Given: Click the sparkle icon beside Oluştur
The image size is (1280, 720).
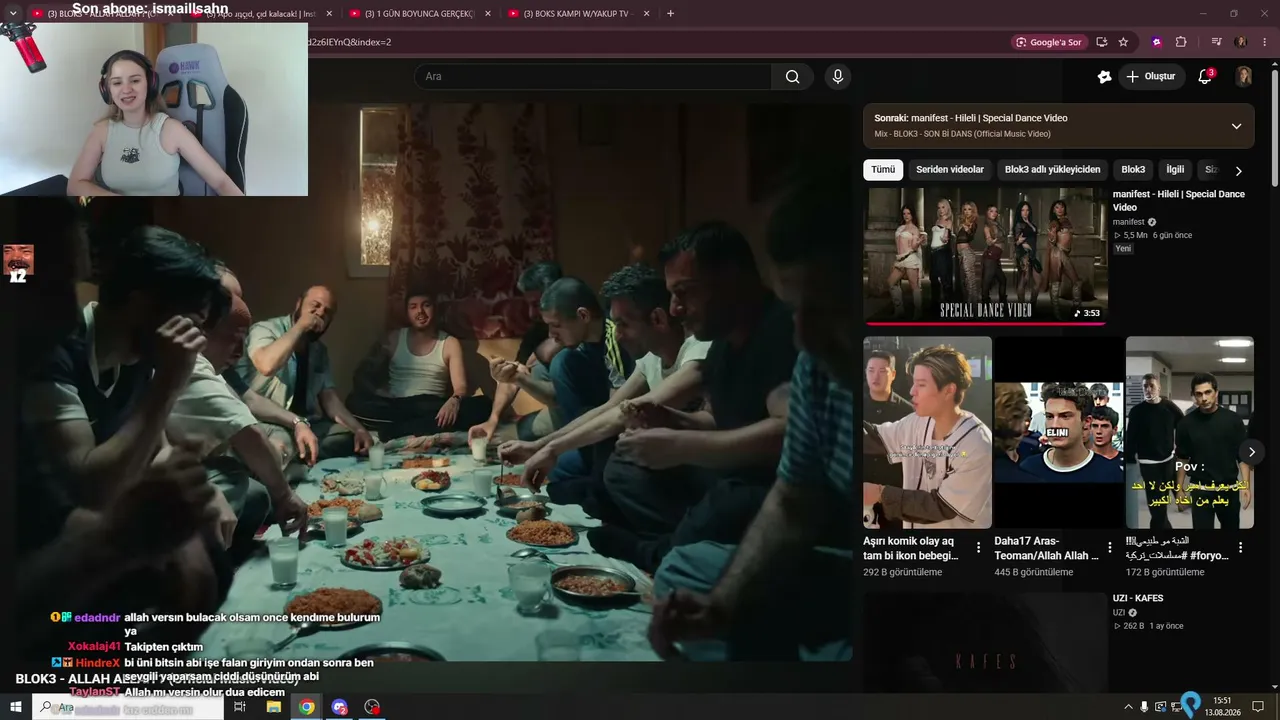Looking at the screenshot, I should point(1104,77).
